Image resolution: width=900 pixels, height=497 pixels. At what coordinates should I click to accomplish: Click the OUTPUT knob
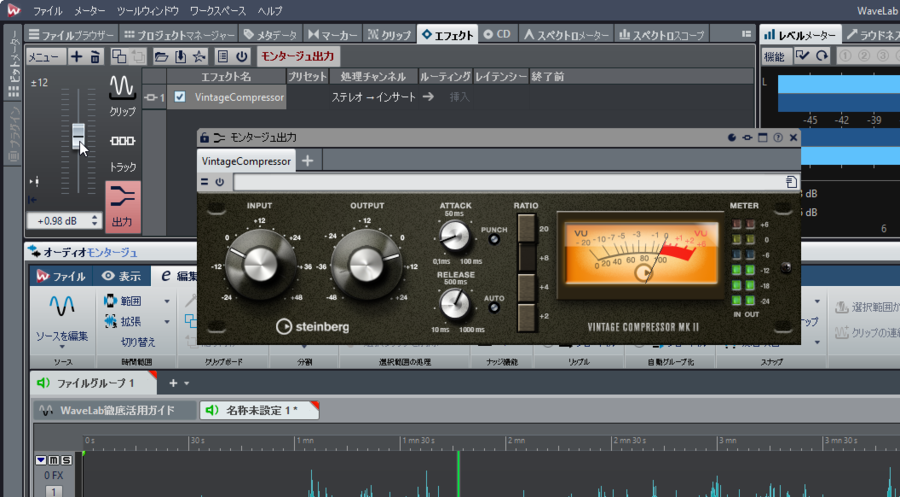(366, 265)
